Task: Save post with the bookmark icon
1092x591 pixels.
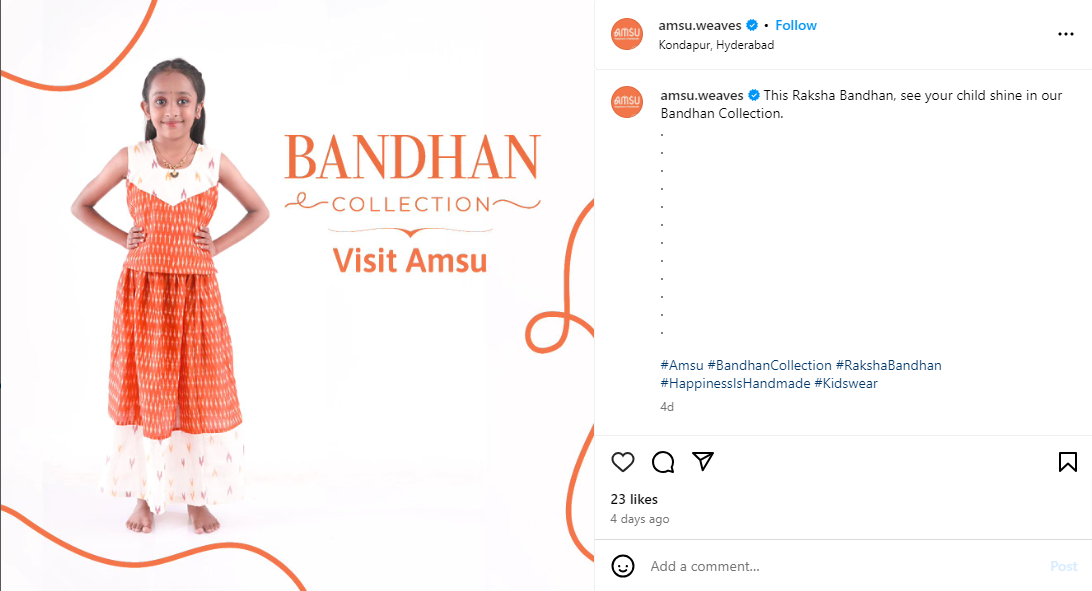Action: click(x=1068, y=462)
